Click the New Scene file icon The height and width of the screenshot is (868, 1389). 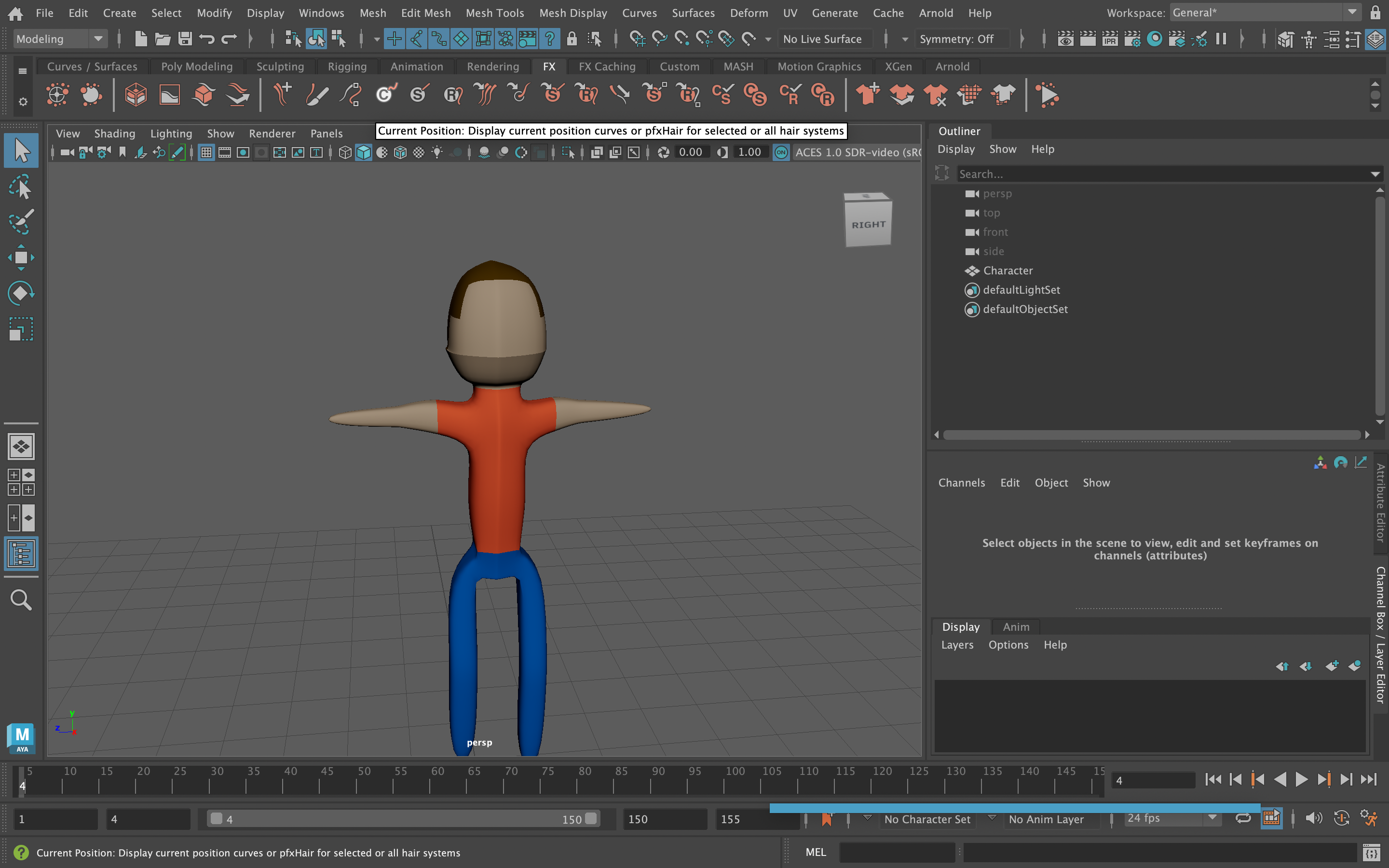coord(141,39)
